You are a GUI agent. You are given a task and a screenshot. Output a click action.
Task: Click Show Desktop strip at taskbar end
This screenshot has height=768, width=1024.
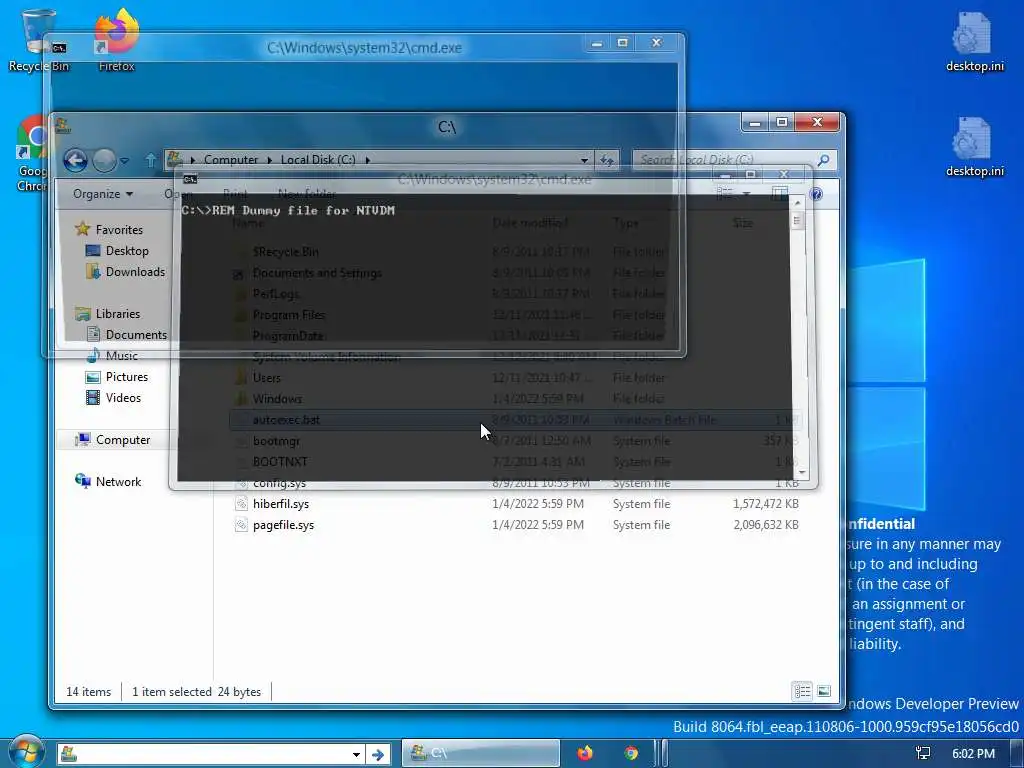(x=1017, y=753)
